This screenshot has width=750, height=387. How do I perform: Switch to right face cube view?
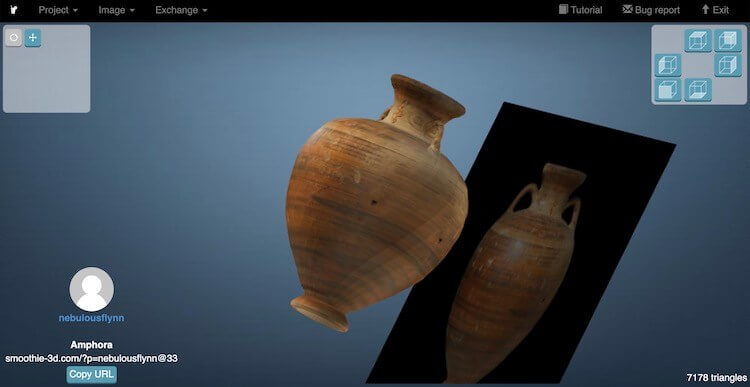tap(728, 65)
